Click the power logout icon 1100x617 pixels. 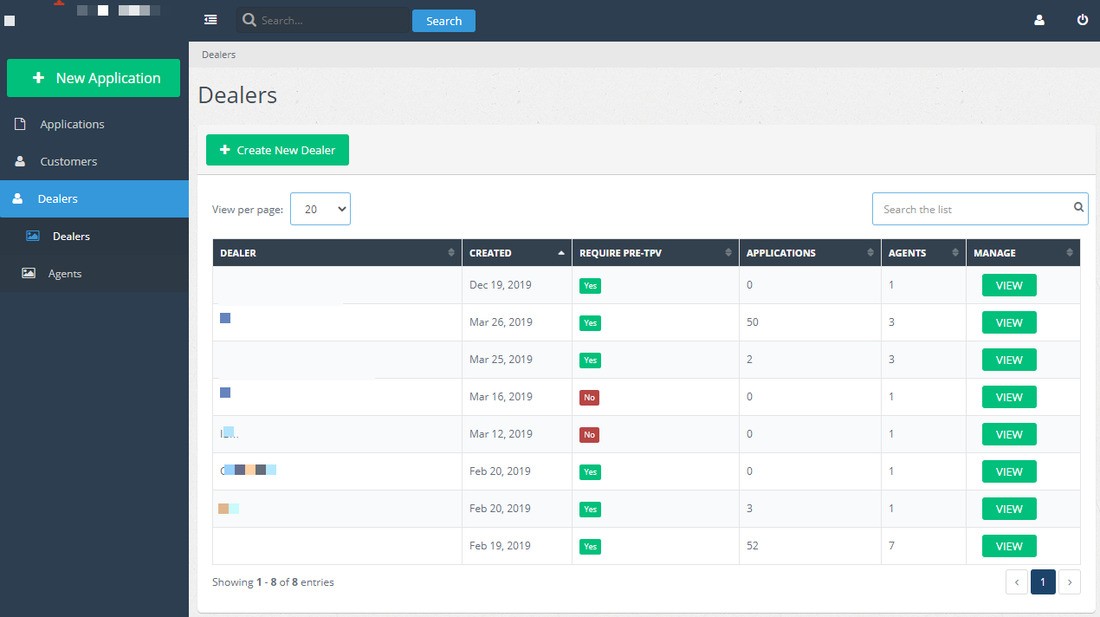(x=1082, y=20)
